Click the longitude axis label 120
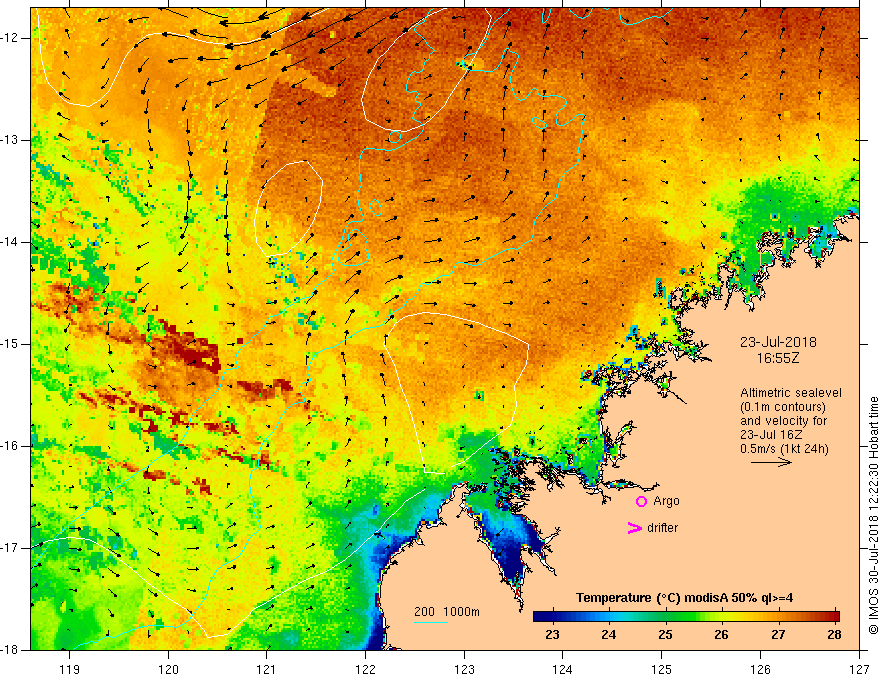The height and width of the screenshot is (680, 880). click(x=168, y=669)
